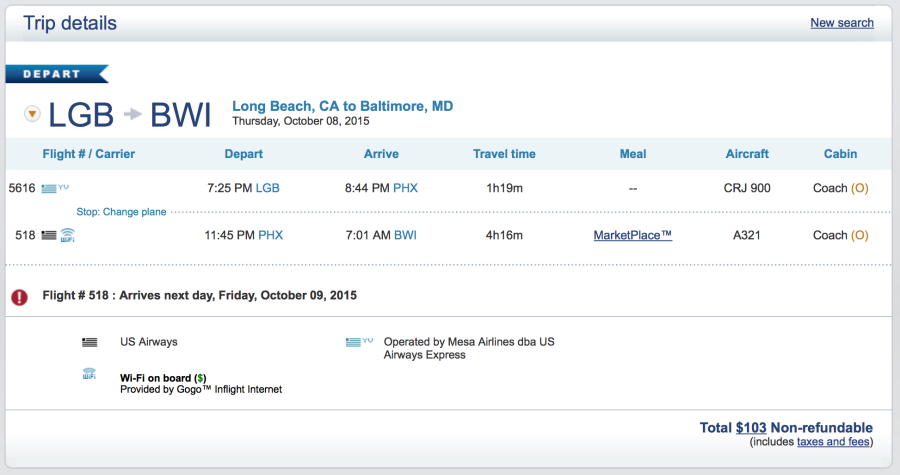Open the Long Beach, CA to Baltimore, MD link
Image resolution: width=900 pixels, height=475 pixels.
342,106
